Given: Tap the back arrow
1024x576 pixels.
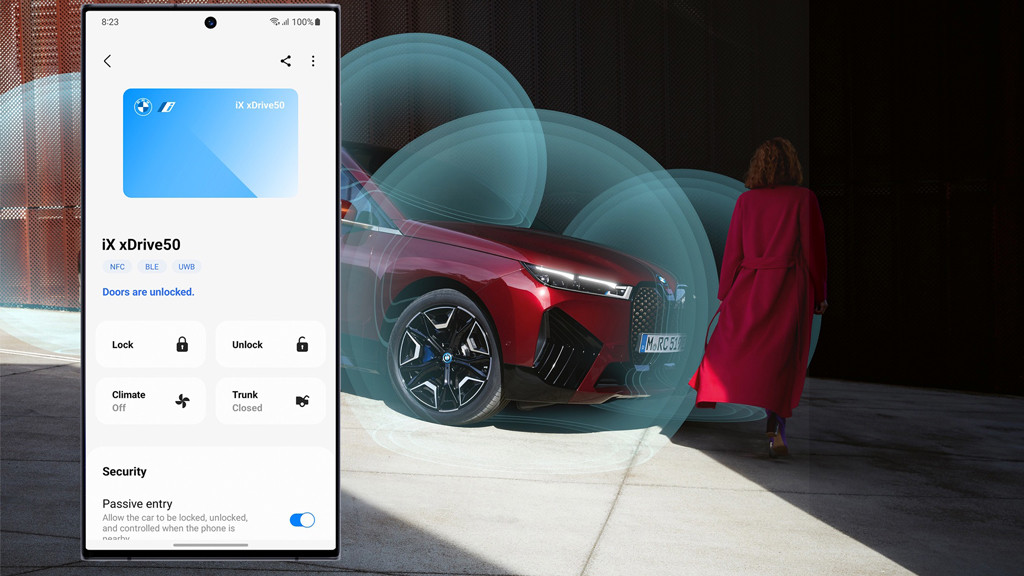Looking at the screenshot, I should point(108,61).
